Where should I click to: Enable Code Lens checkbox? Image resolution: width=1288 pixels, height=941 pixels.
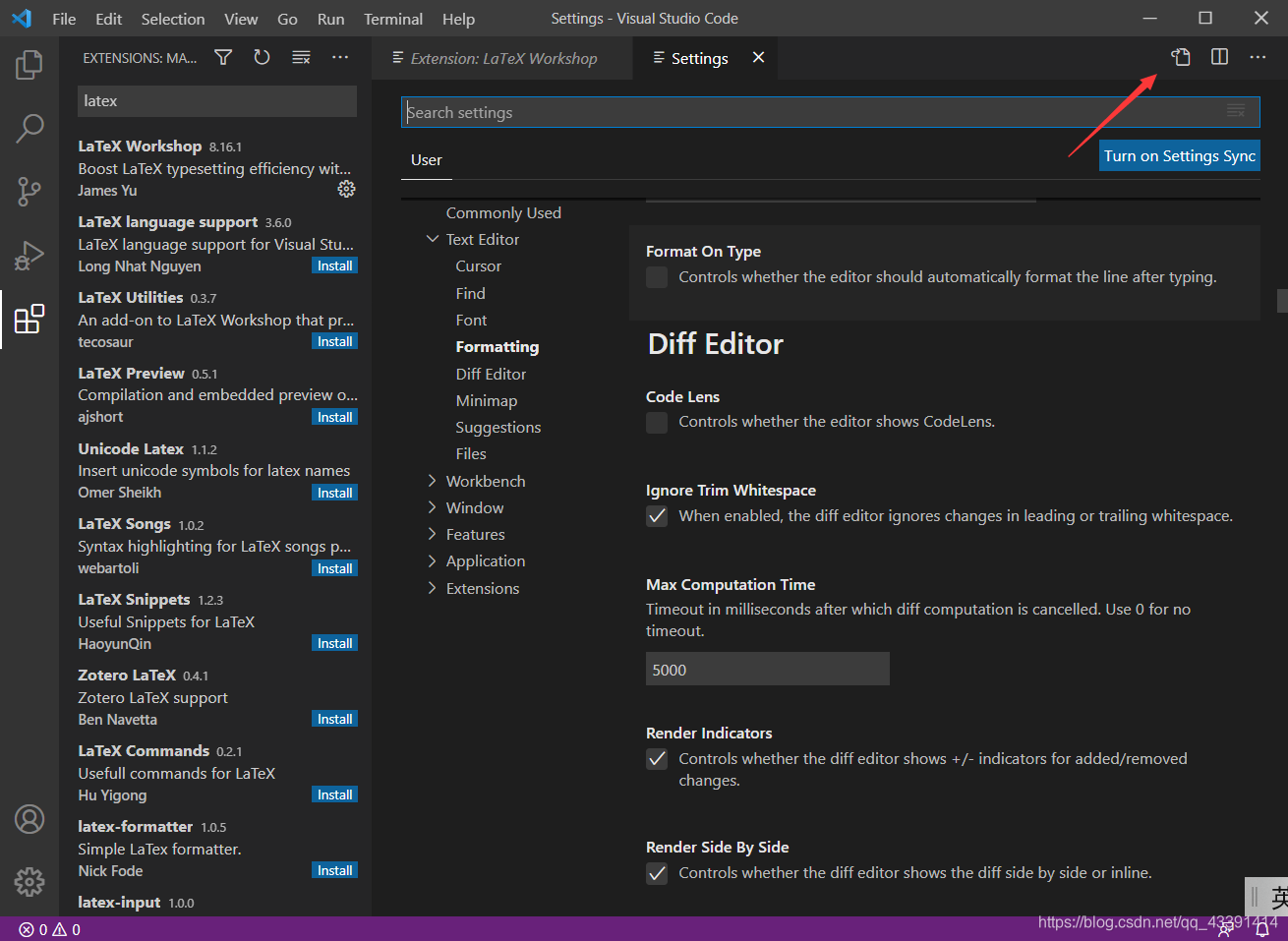coord(657,422)
